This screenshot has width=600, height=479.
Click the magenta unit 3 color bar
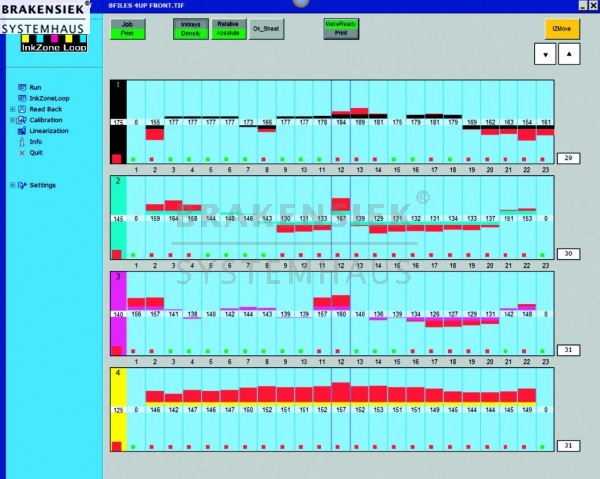point(118,313)
